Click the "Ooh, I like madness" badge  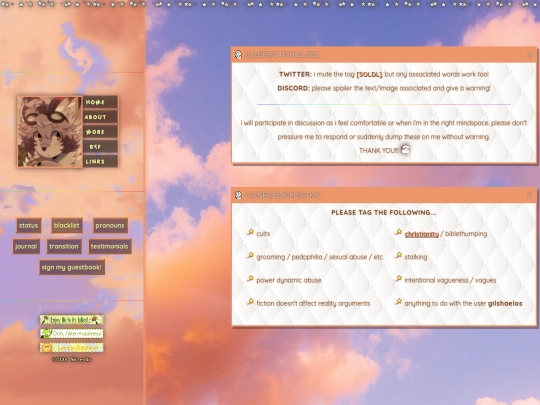pos(72,334)
